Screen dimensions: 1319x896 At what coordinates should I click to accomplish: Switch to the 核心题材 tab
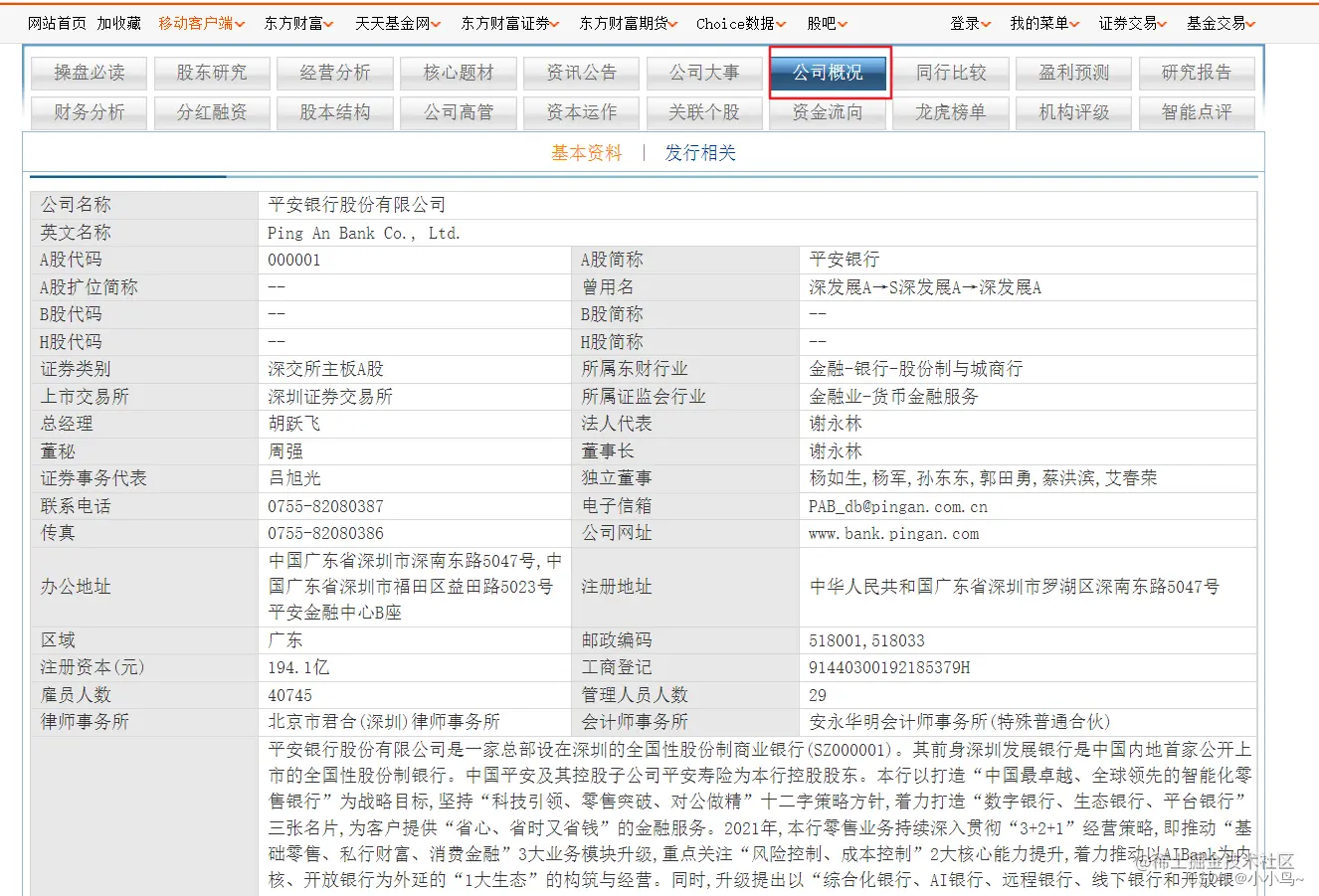click(x=459, y=73)
